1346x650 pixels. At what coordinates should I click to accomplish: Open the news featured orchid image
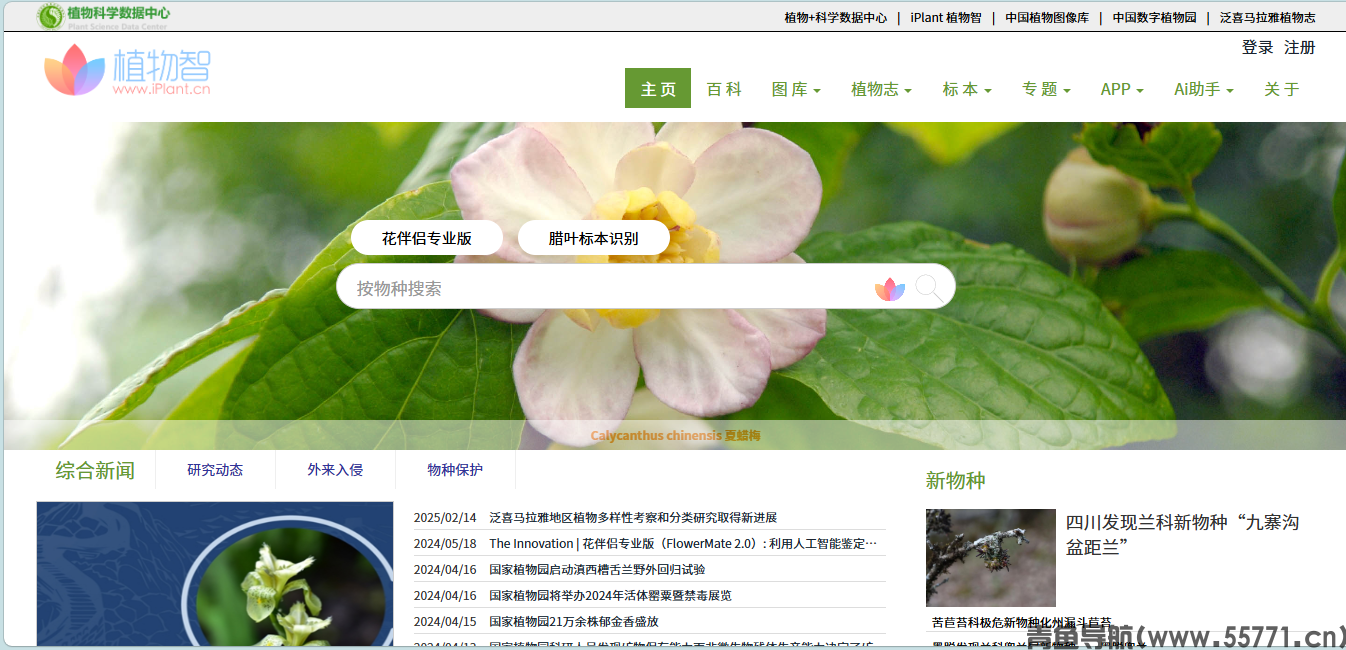click(215, 574)
